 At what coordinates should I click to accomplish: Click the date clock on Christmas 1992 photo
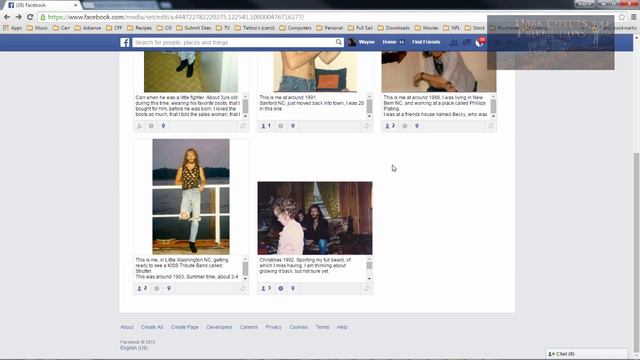point(281,289)
